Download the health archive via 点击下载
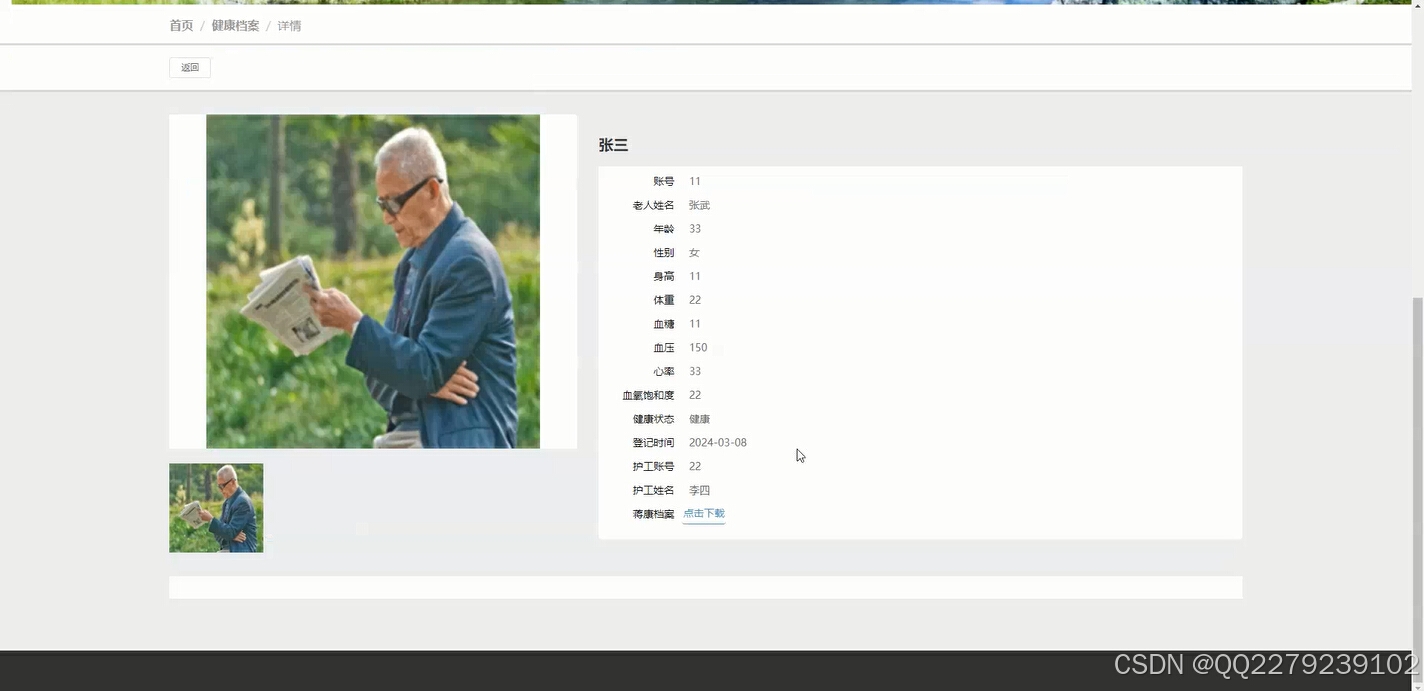The image size is (1424, 691). point(703,513)
